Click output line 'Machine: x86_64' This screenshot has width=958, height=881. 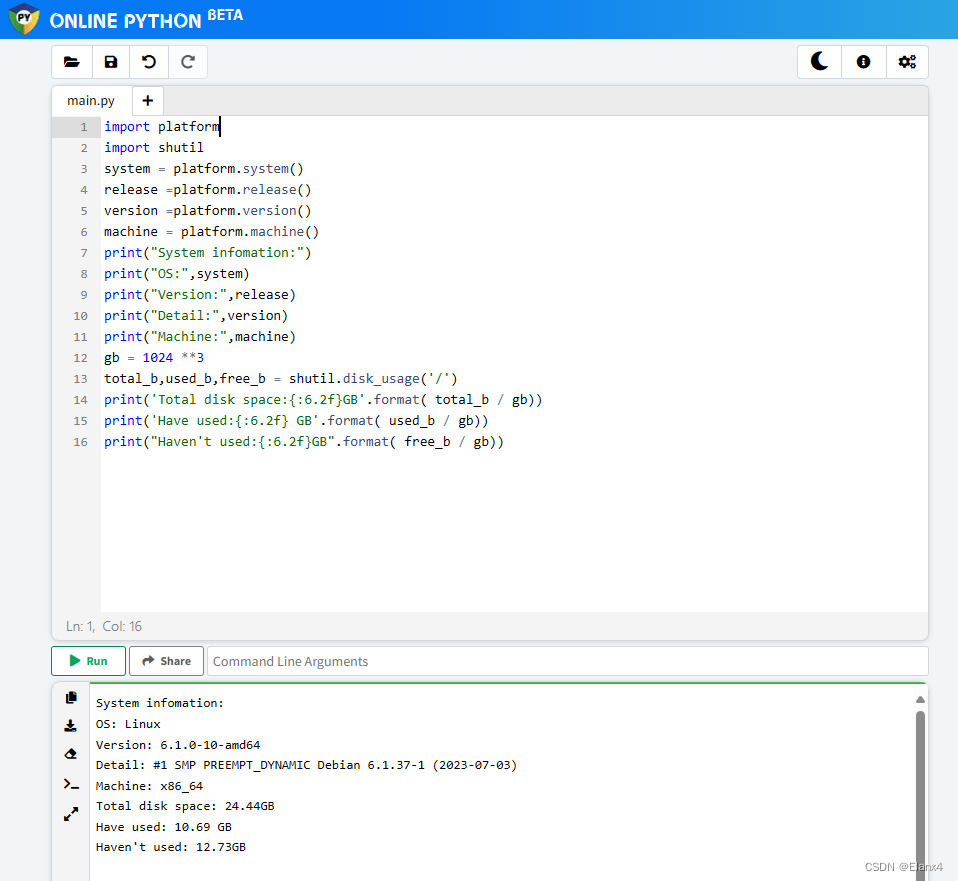click(x=149, y=786)
